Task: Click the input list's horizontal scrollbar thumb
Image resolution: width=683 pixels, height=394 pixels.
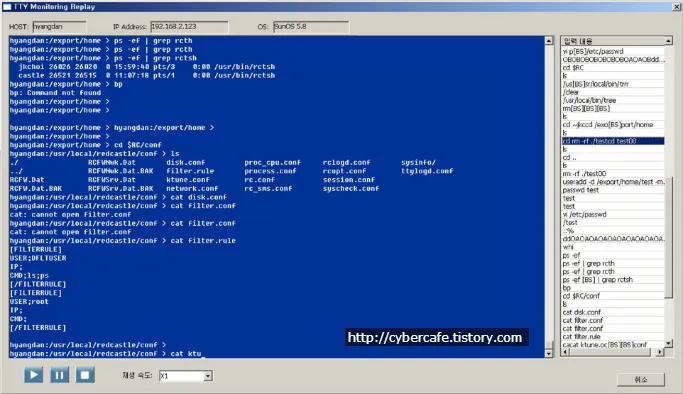Action: pyautogui.click(x=610, y=352)
